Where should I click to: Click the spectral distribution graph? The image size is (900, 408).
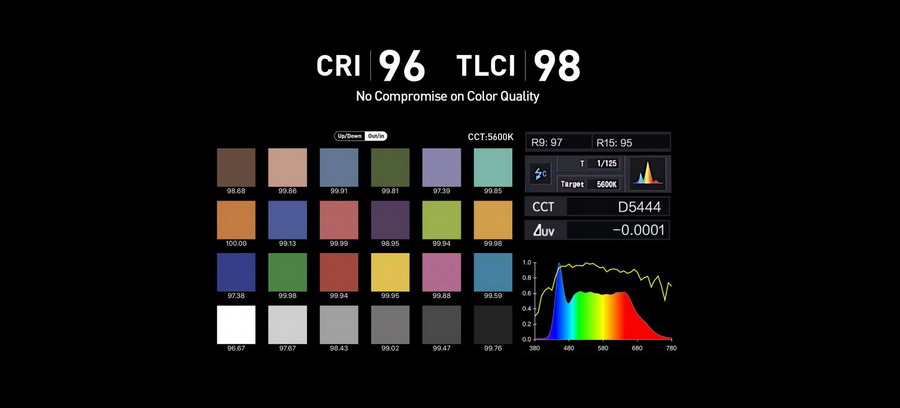(598, 302)
